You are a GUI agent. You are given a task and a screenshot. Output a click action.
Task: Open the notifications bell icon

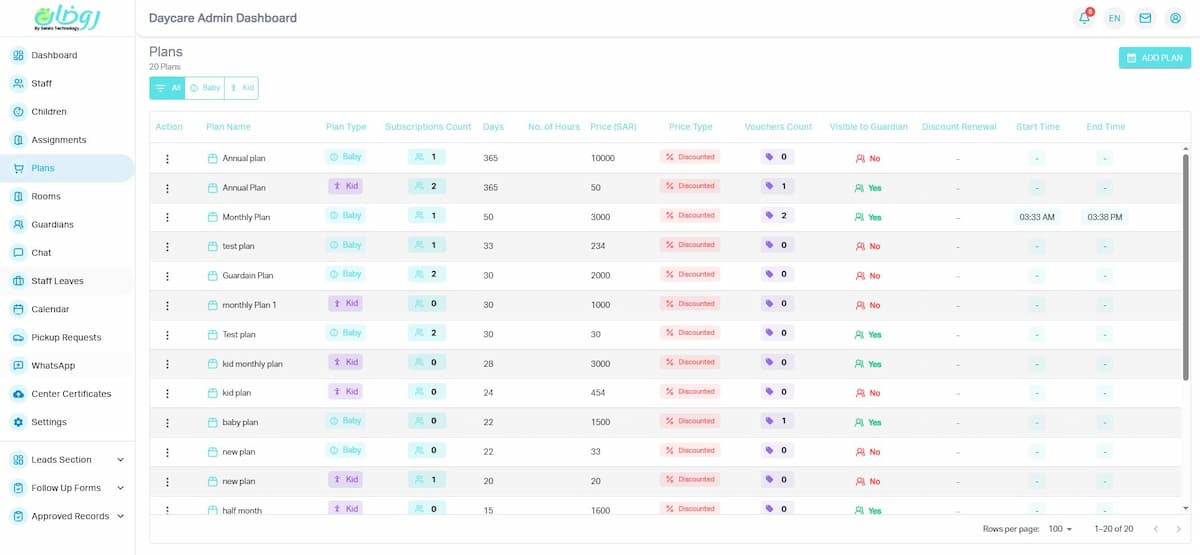coord(1084,18)
